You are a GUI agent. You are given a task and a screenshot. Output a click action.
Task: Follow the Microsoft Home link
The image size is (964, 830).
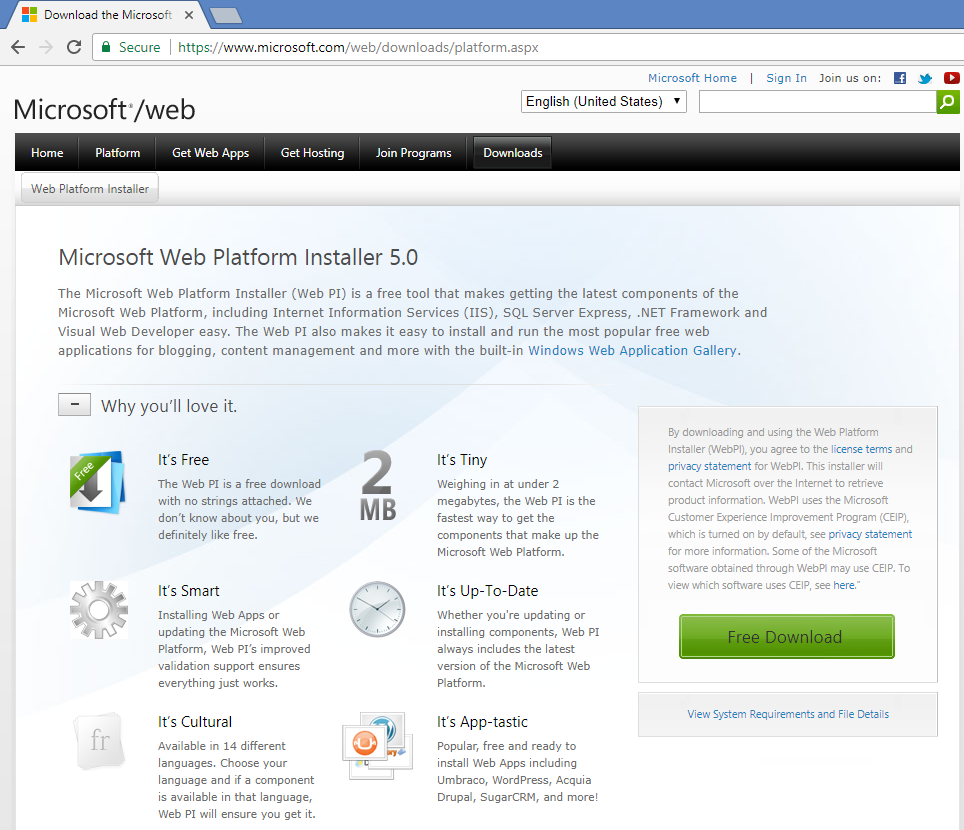point(692,78)
